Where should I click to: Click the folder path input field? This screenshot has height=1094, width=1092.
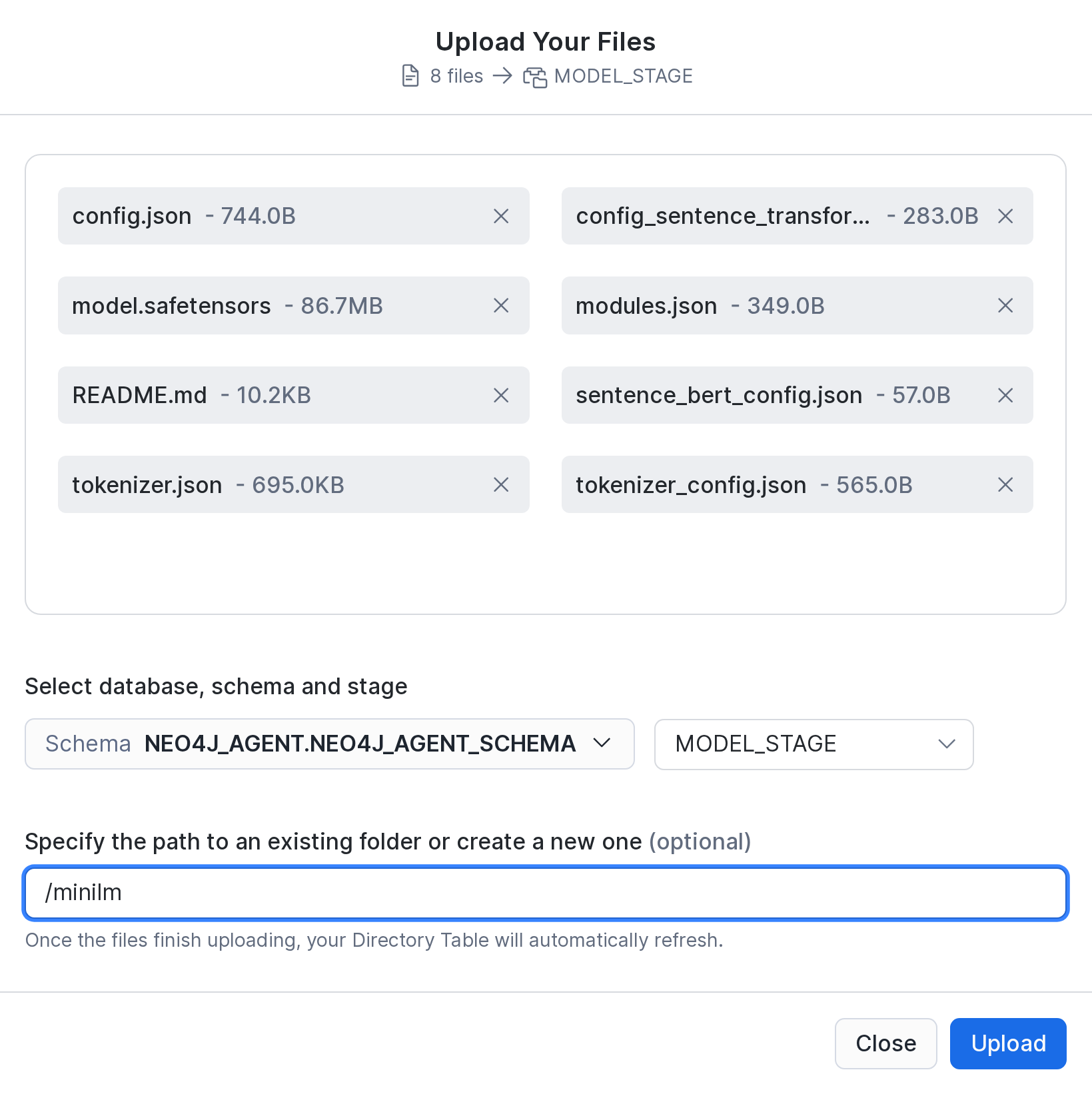(546, 893)
